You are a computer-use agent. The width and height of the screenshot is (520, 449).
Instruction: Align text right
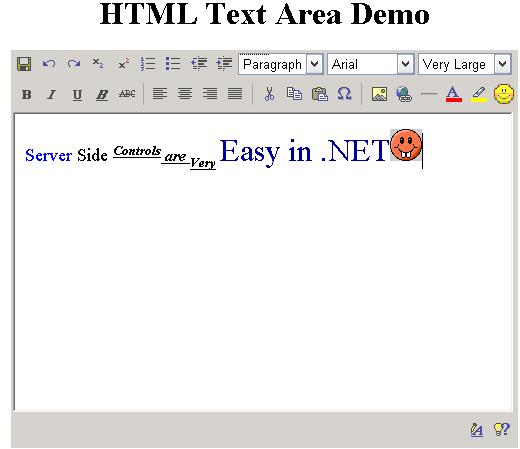[210, 94]
